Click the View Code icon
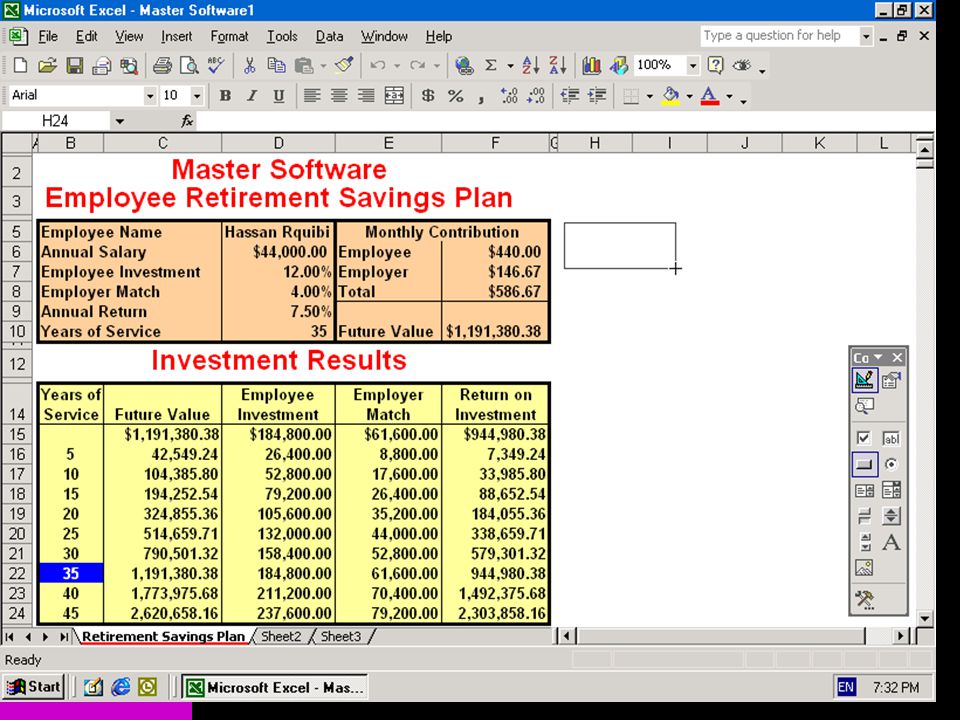 point(864,406)
